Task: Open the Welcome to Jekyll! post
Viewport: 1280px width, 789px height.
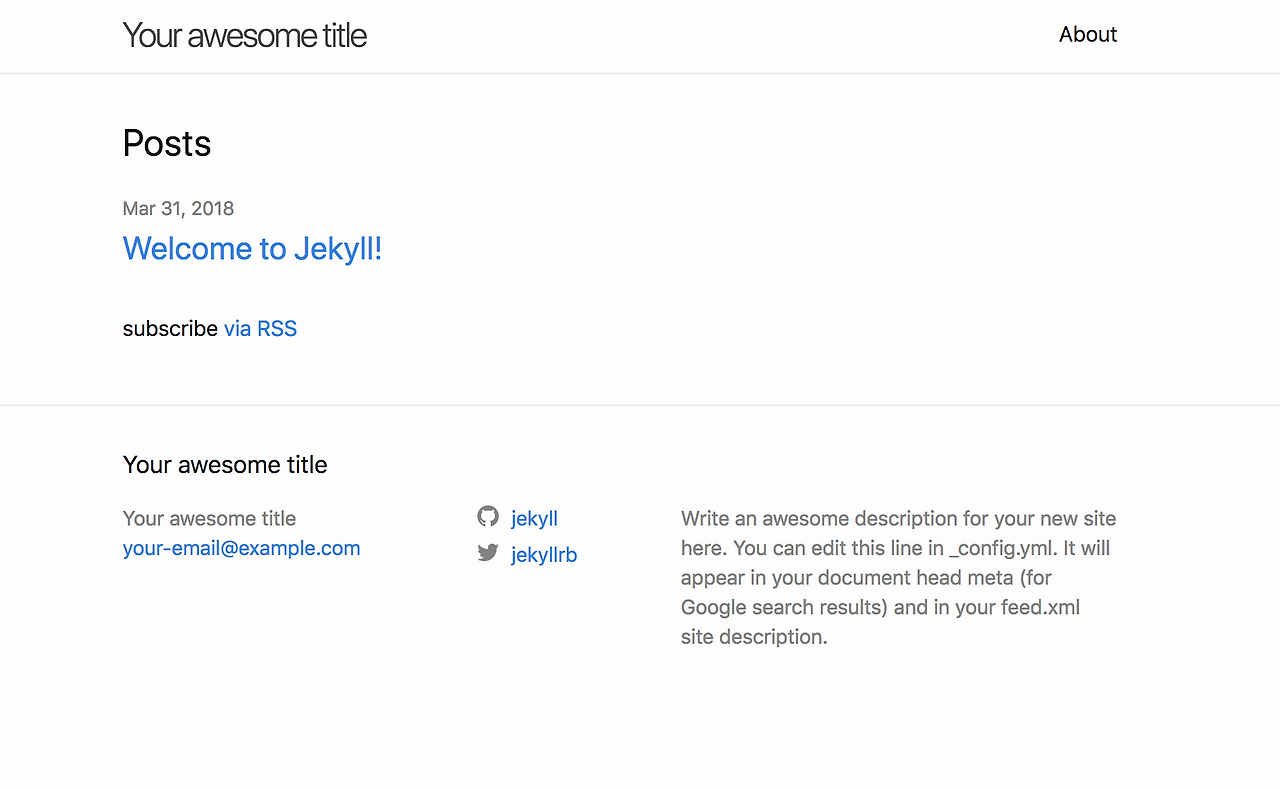Action: tap(252, 248)
